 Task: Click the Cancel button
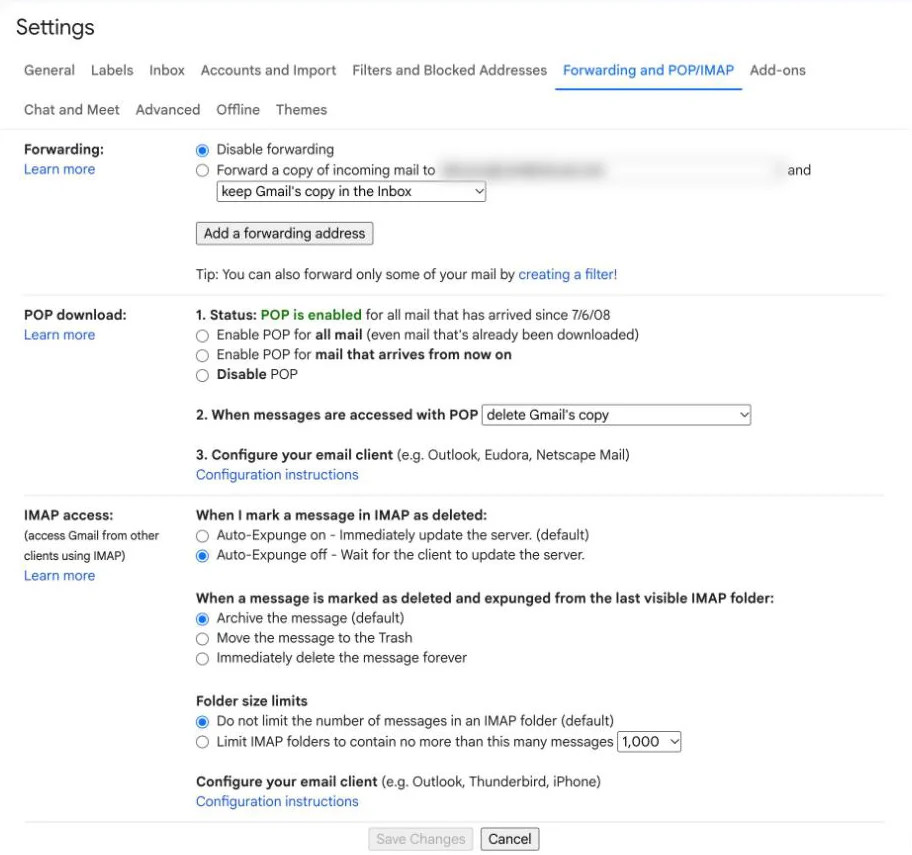pyautogui.click(x=510, y=839)
